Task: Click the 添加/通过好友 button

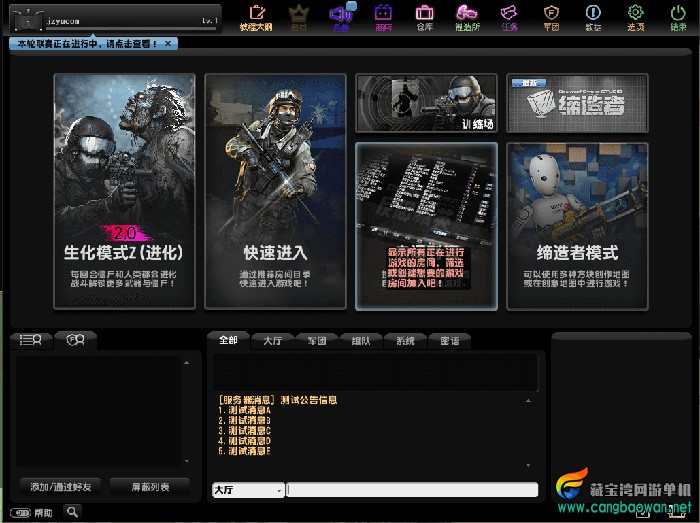Action: [60, 486]
